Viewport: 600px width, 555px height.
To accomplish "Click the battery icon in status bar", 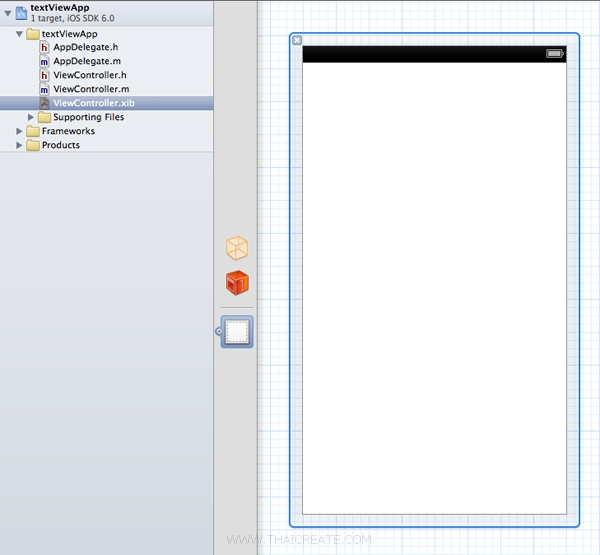I will coord(555,53).
